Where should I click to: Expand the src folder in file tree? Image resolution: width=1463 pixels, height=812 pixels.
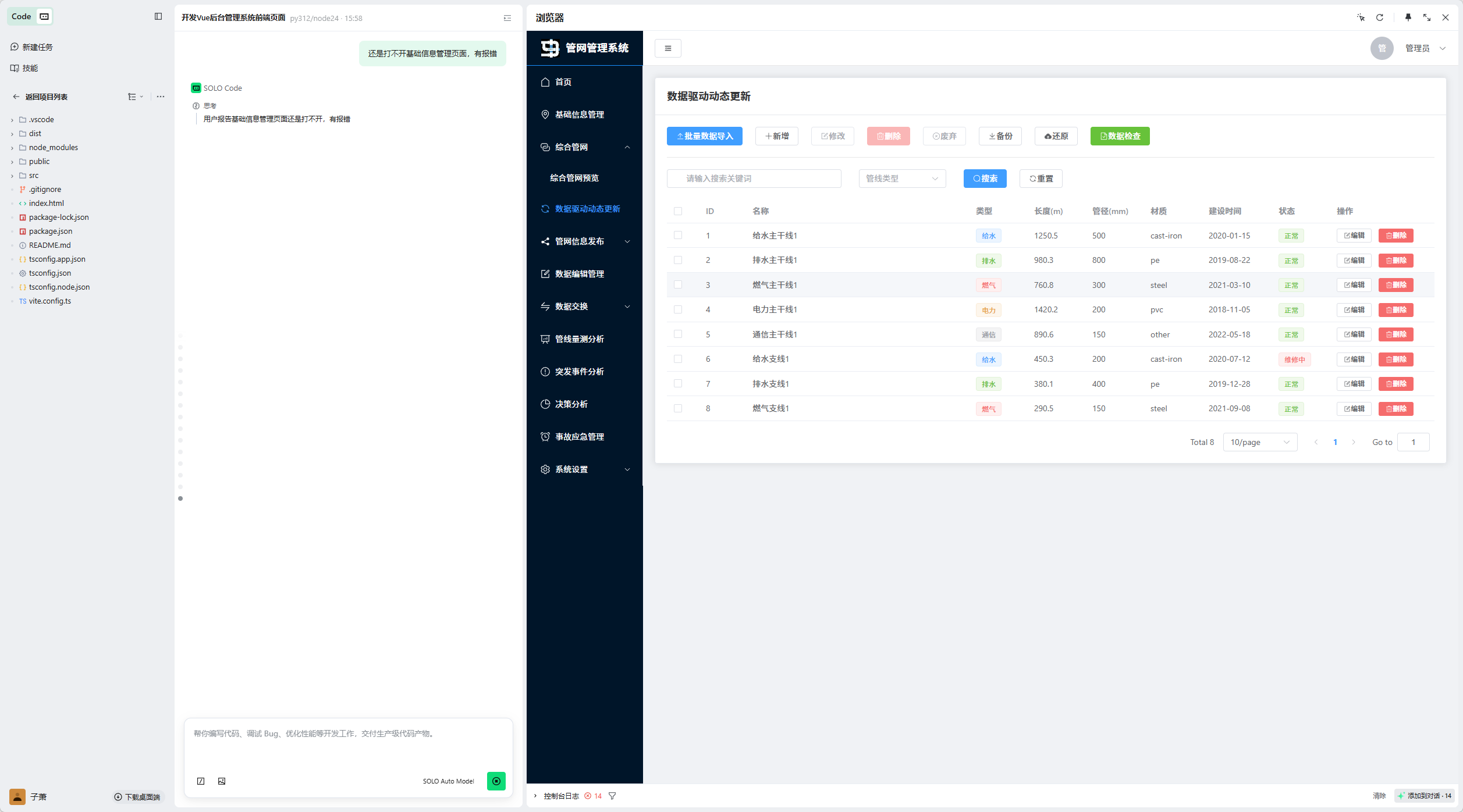click(x=34, y=176)
